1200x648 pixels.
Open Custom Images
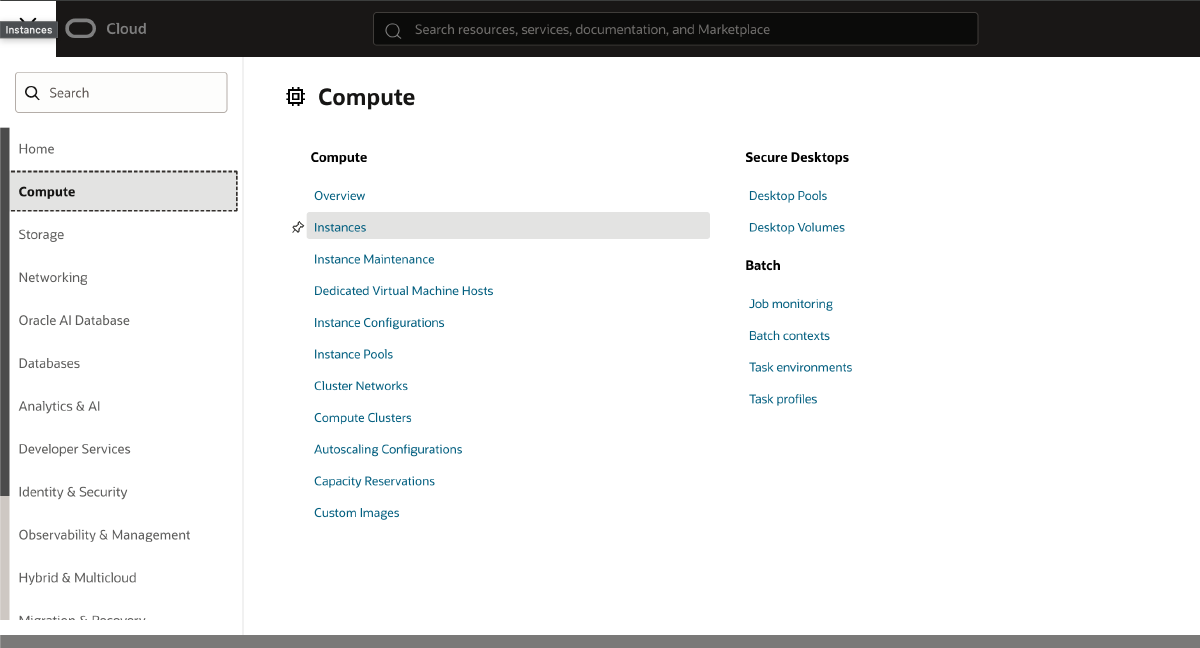356,513
